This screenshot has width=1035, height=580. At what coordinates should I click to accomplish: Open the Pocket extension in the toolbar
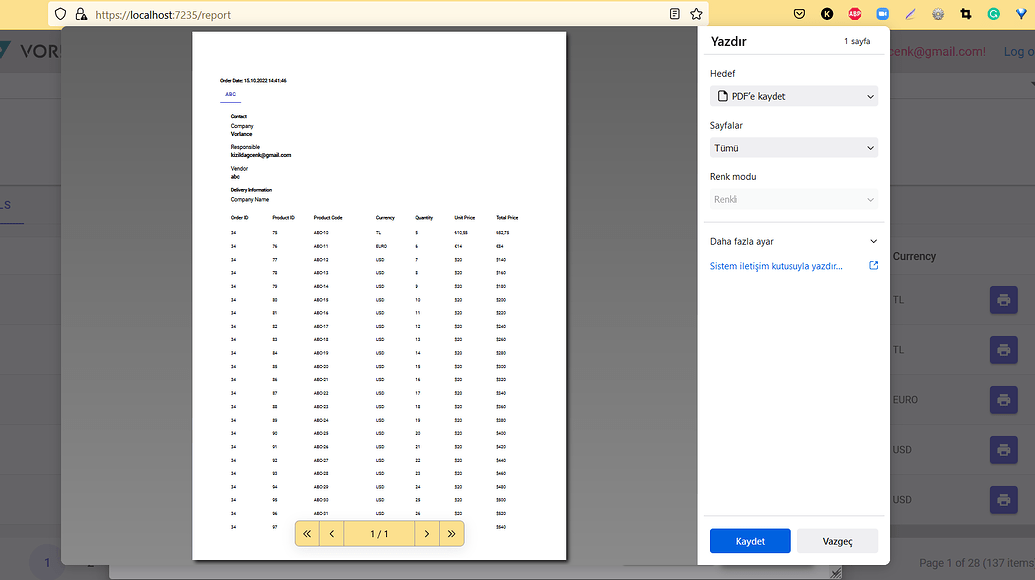800,14
